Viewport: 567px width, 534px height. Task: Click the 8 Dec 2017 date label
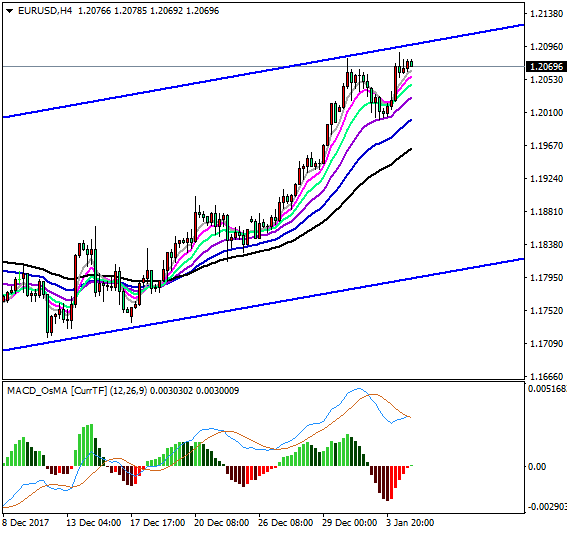tap(25, 523)
